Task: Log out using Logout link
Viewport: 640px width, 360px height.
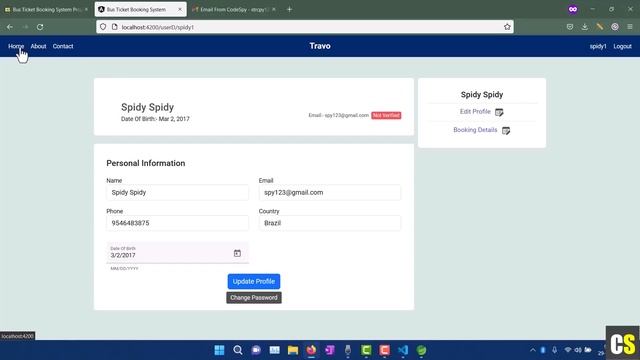Action: point(622,46)
